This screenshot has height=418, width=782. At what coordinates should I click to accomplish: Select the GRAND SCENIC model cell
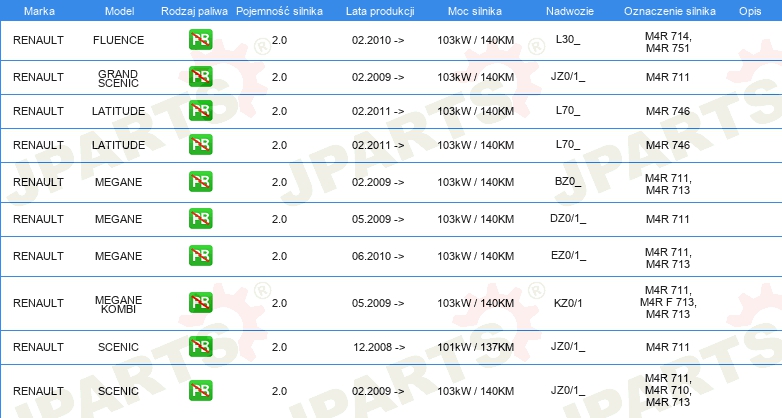pyautogui.click(x=118, y=78)
